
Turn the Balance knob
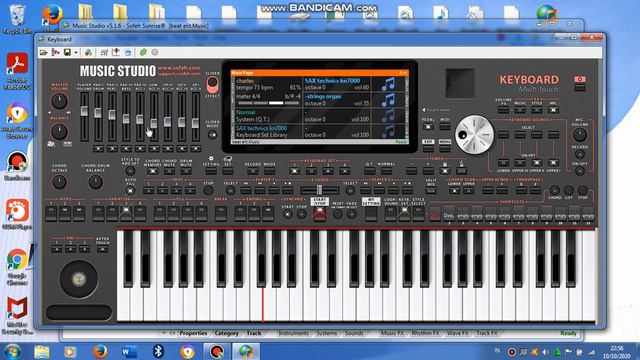coord(59,131)
